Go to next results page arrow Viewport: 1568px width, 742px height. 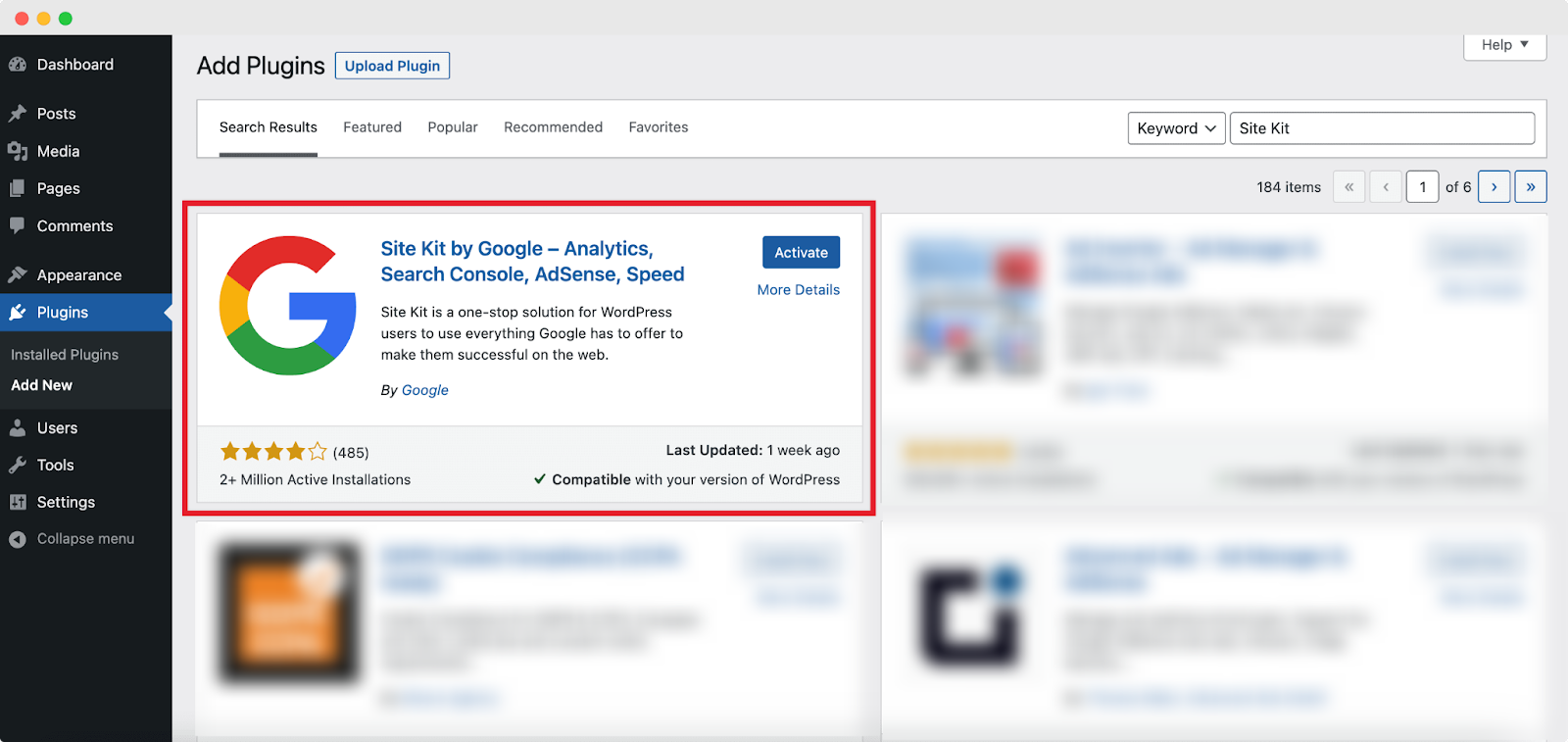1494,186
